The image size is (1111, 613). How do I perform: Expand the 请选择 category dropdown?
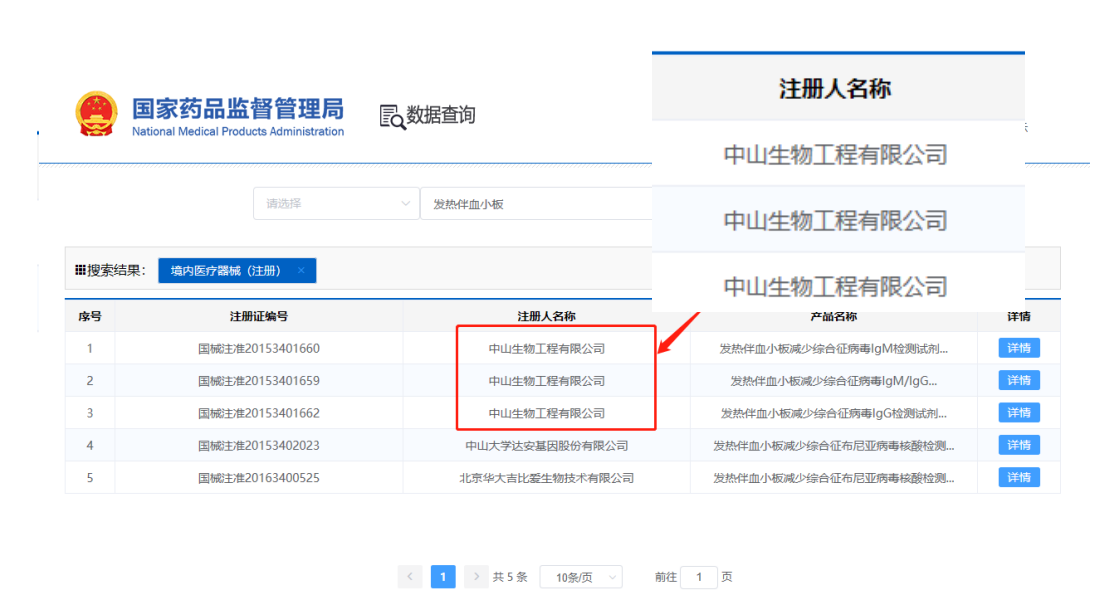pyautogui.click(x=336, y=204)
